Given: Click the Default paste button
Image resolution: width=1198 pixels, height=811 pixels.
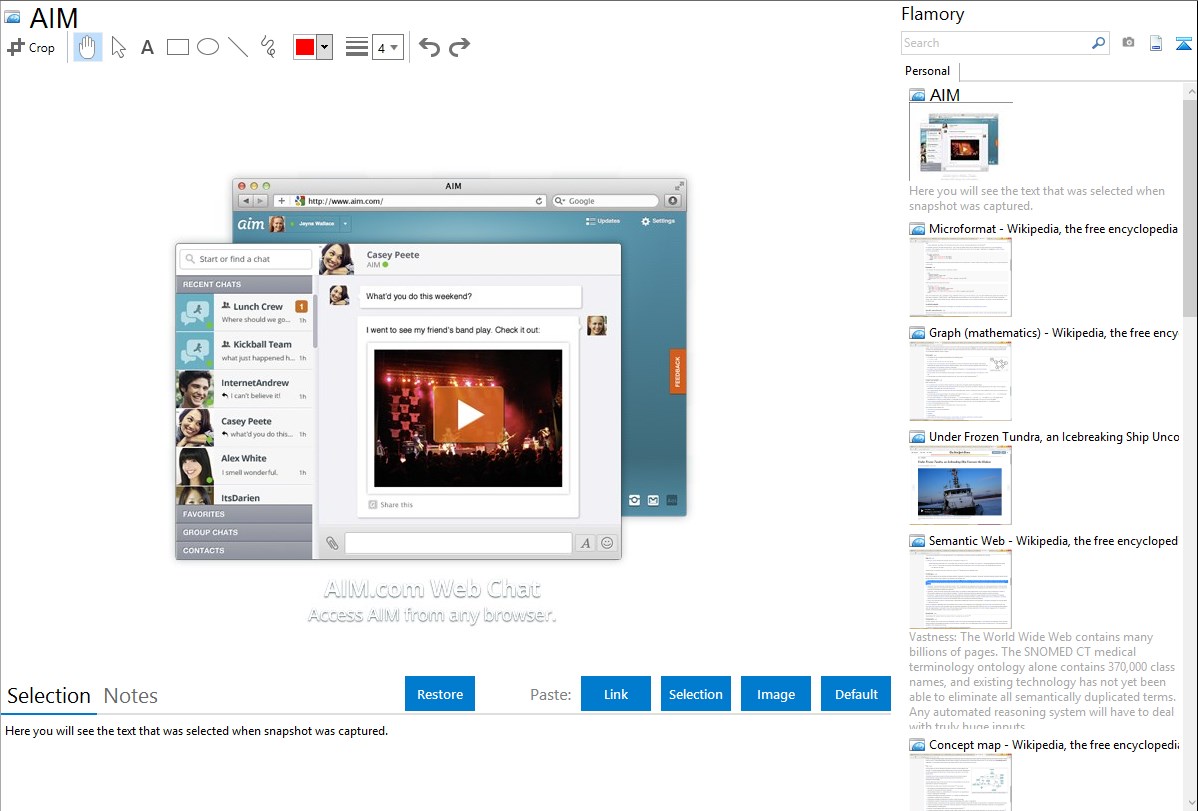Looking at the screenshot, I should tap(856, 694).
